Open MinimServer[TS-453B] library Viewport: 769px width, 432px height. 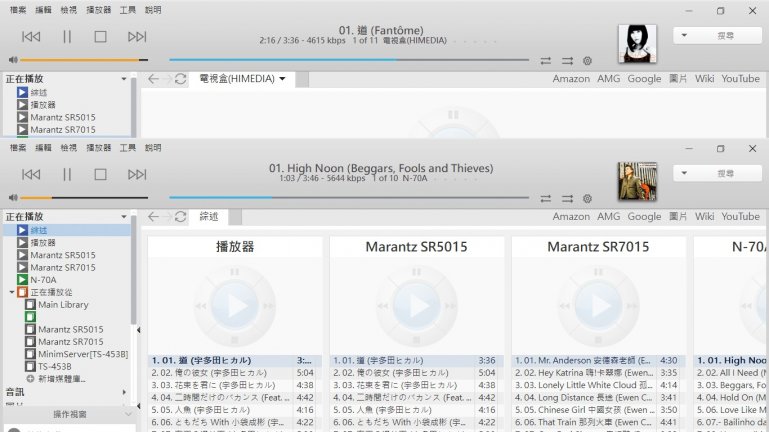pos(83,354)
